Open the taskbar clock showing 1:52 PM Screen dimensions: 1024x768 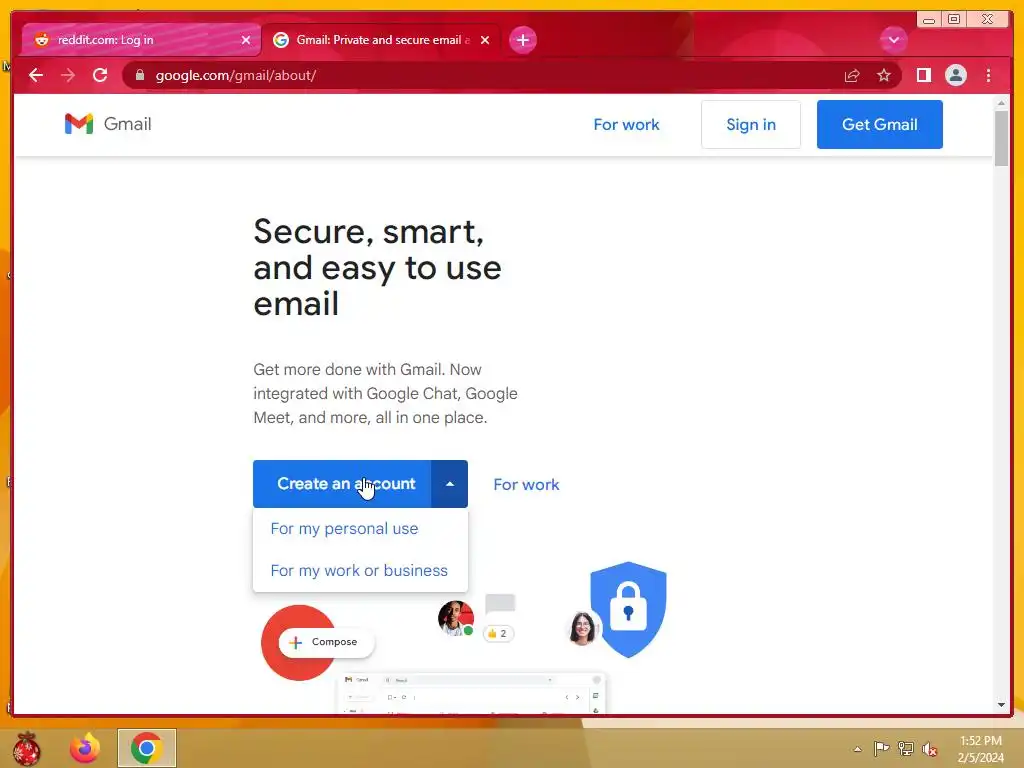(980, 749)
